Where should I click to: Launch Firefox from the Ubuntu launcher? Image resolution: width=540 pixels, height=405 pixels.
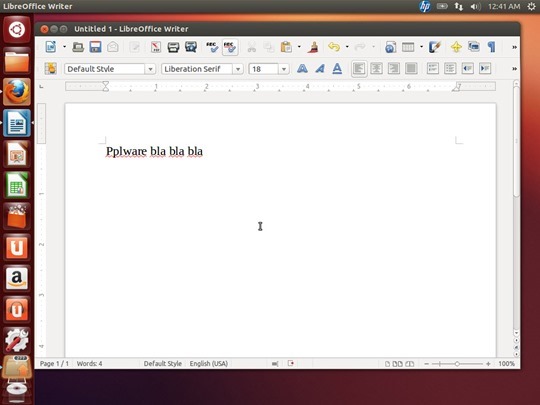point(17,92)
